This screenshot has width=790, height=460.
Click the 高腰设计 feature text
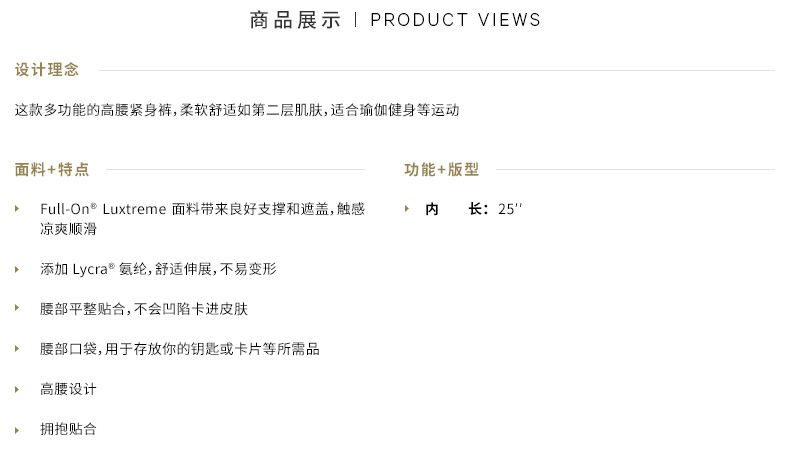(x=68, y=389)
